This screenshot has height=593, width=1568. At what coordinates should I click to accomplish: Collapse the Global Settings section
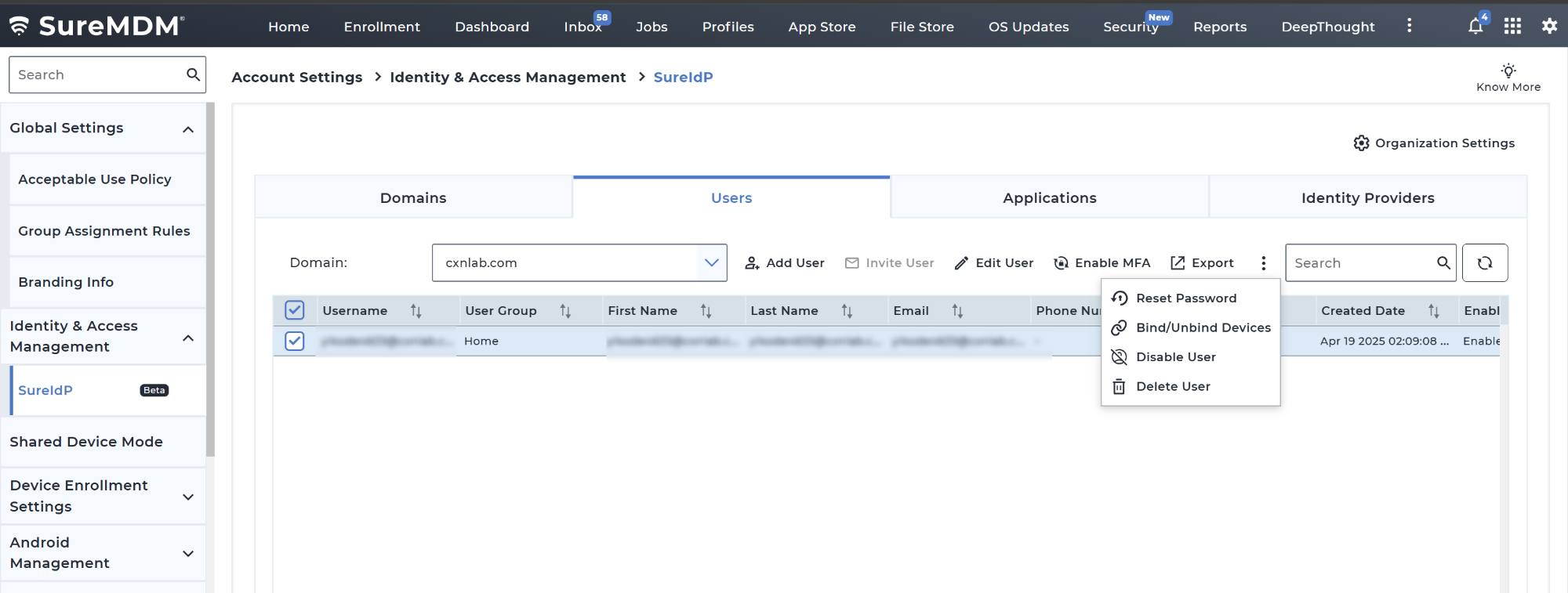[188, 129]
